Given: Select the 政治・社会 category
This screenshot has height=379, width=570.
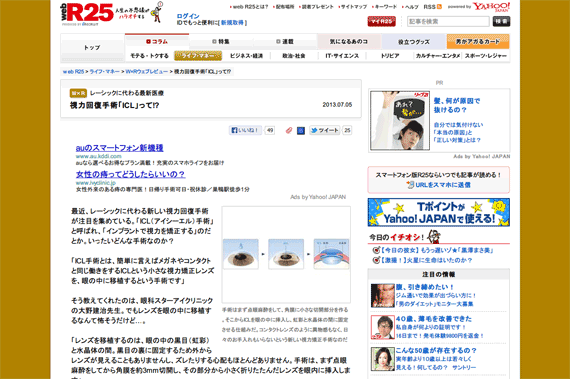Looking at the screenshot, I should point(294,56).
